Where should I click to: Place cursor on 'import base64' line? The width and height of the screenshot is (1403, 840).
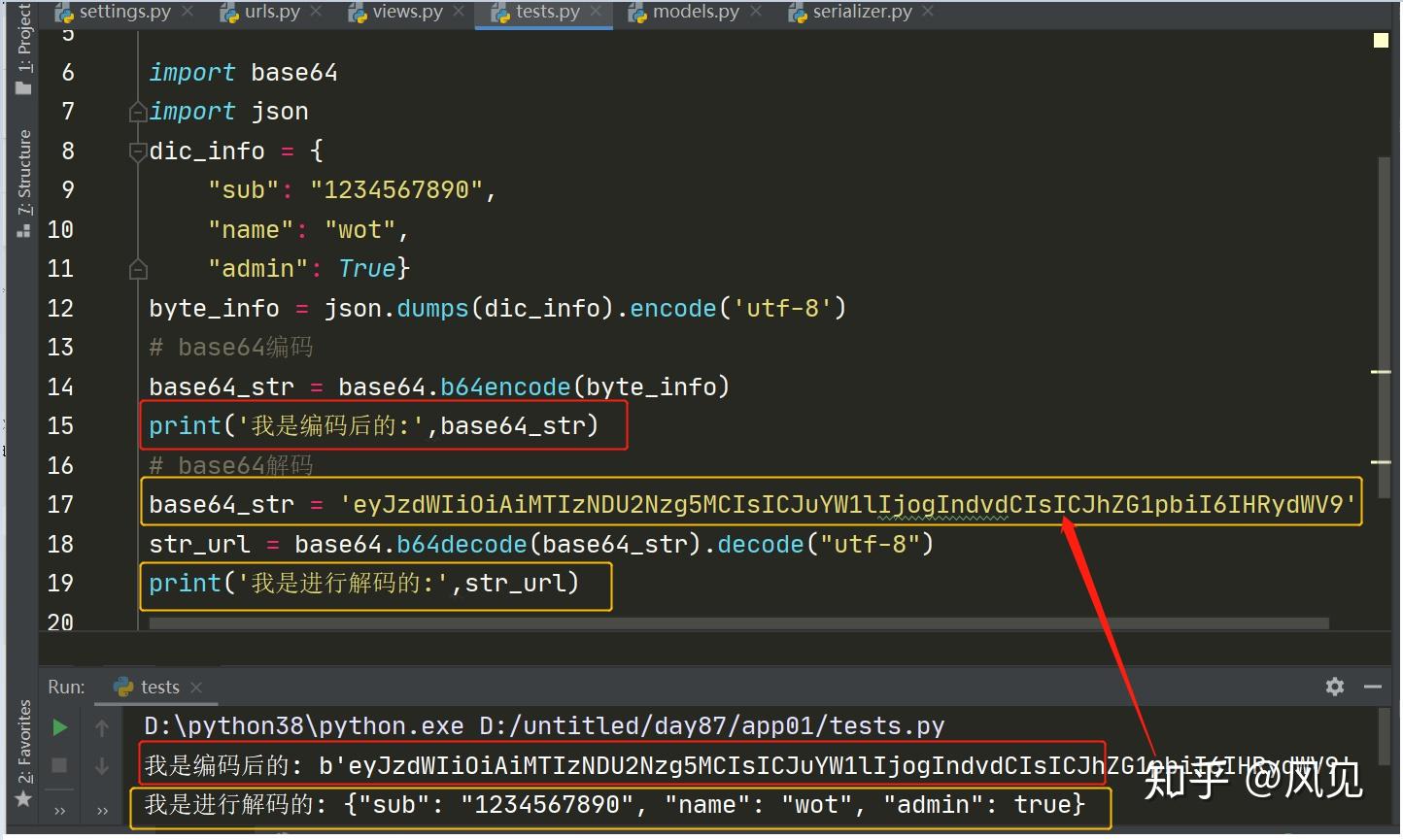click(243, 73)
